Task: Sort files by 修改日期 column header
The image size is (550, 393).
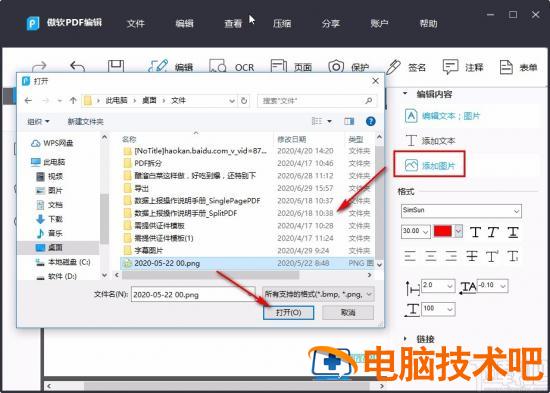Action: (291, 139)
